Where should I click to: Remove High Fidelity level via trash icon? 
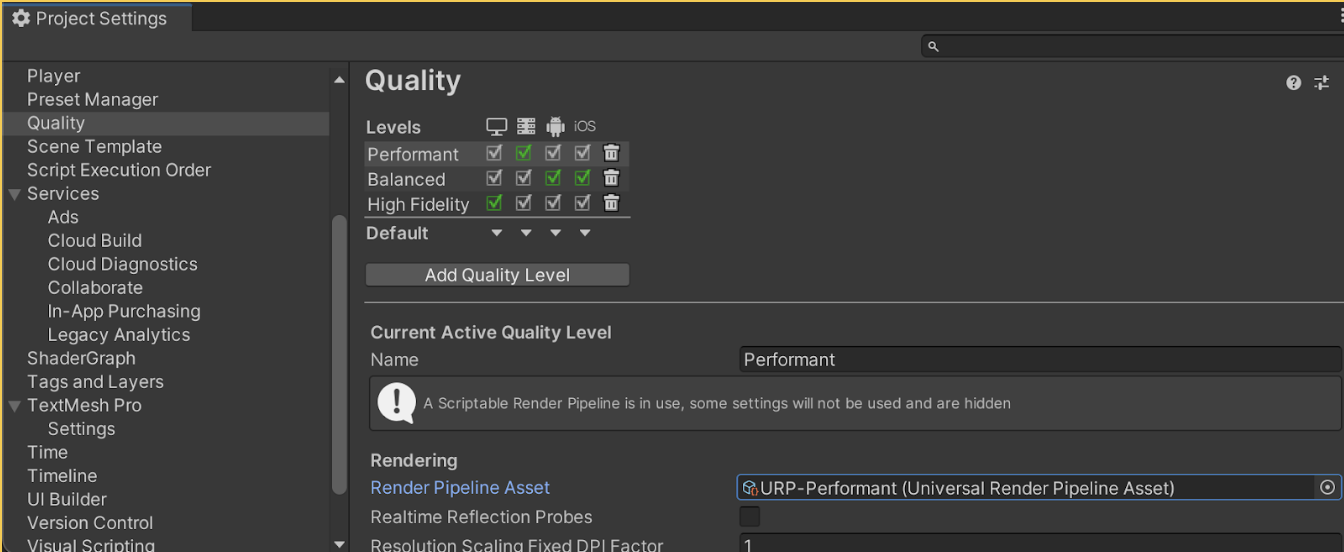point(611,204)
